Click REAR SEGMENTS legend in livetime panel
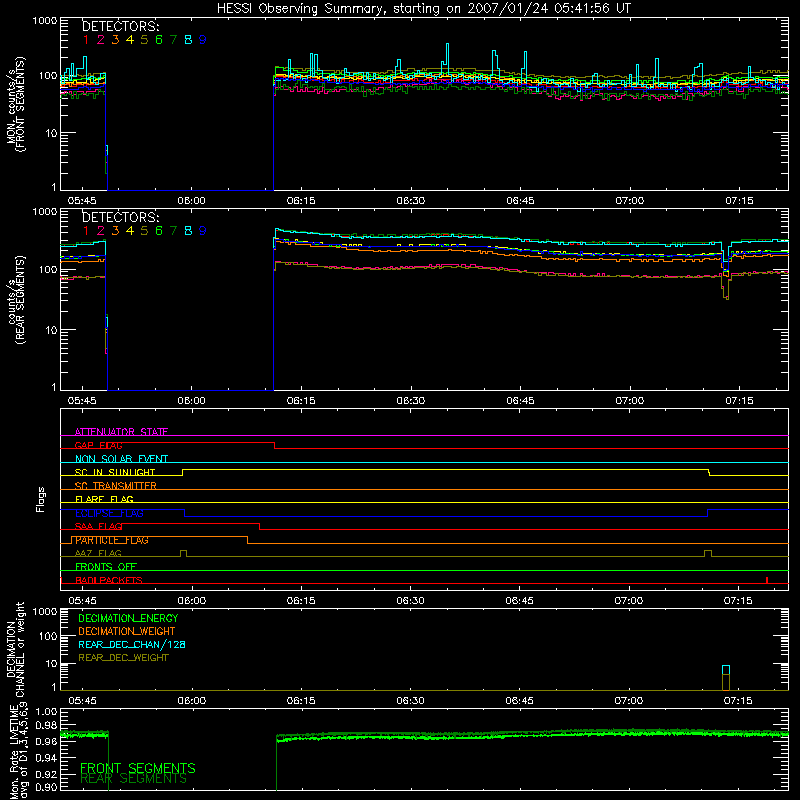This screenshot has height=800, width=800. [134, 779]
